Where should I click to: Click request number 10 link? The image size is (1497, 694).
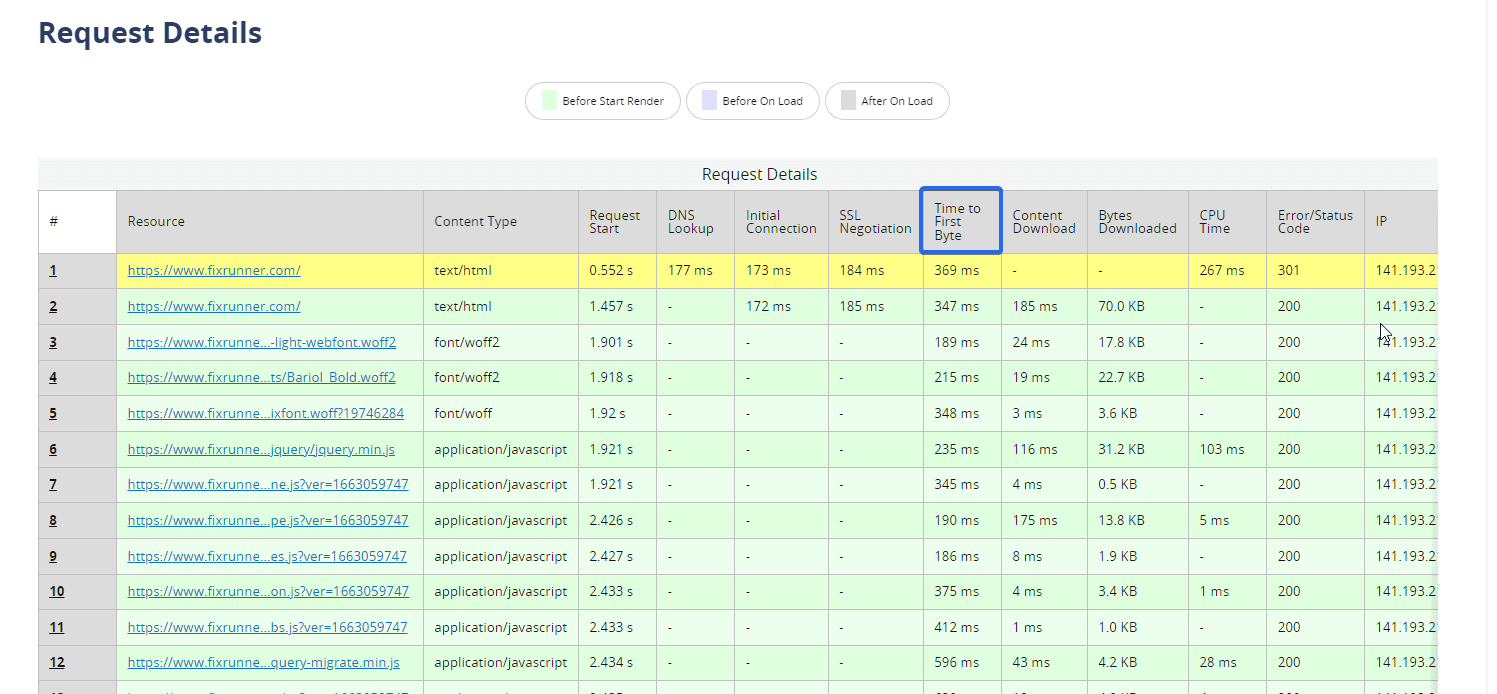coord(57,591)
